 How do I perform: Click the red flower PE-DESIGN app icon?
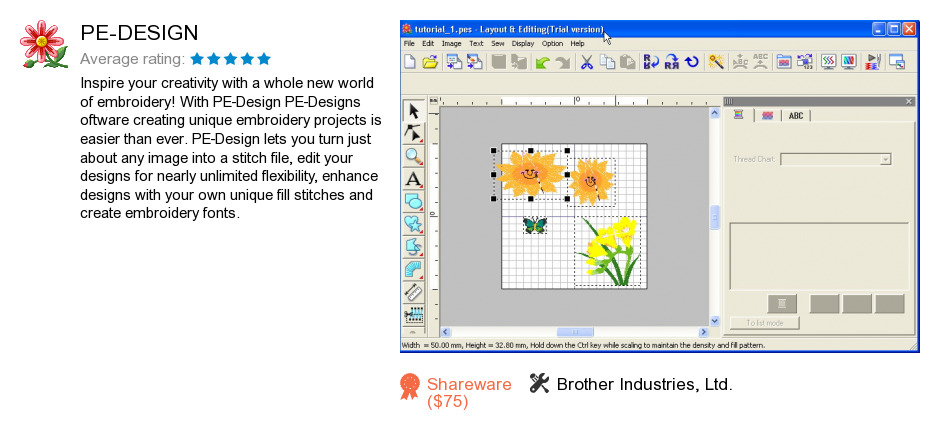[x=44, y=44]
